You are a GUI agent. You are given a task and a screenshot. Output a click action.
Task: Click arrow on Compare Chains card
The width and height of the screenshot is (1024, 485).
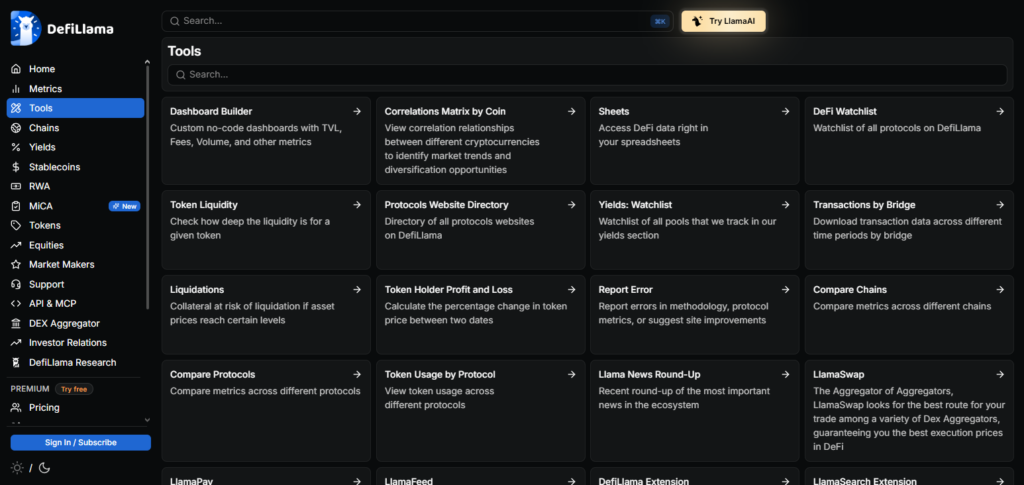[x=1000, y=290]
